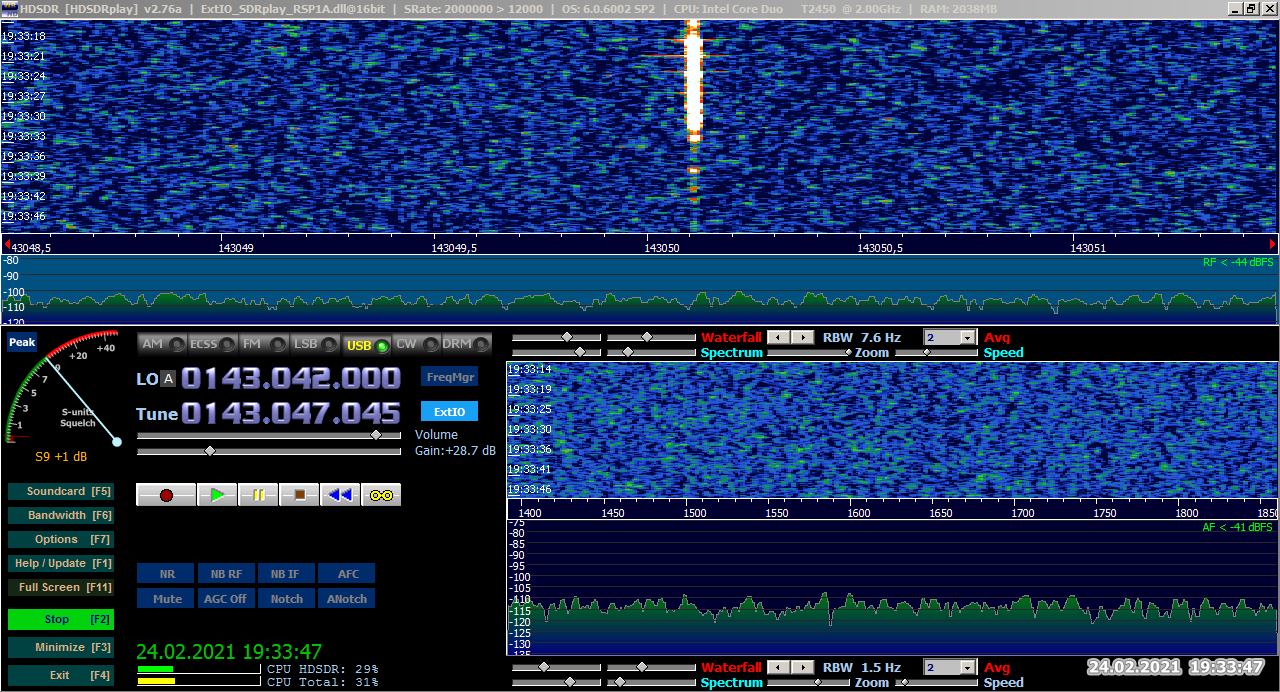Select AM demodulation mode
Screen dimensions: 1280x692
tap(162, 344)
